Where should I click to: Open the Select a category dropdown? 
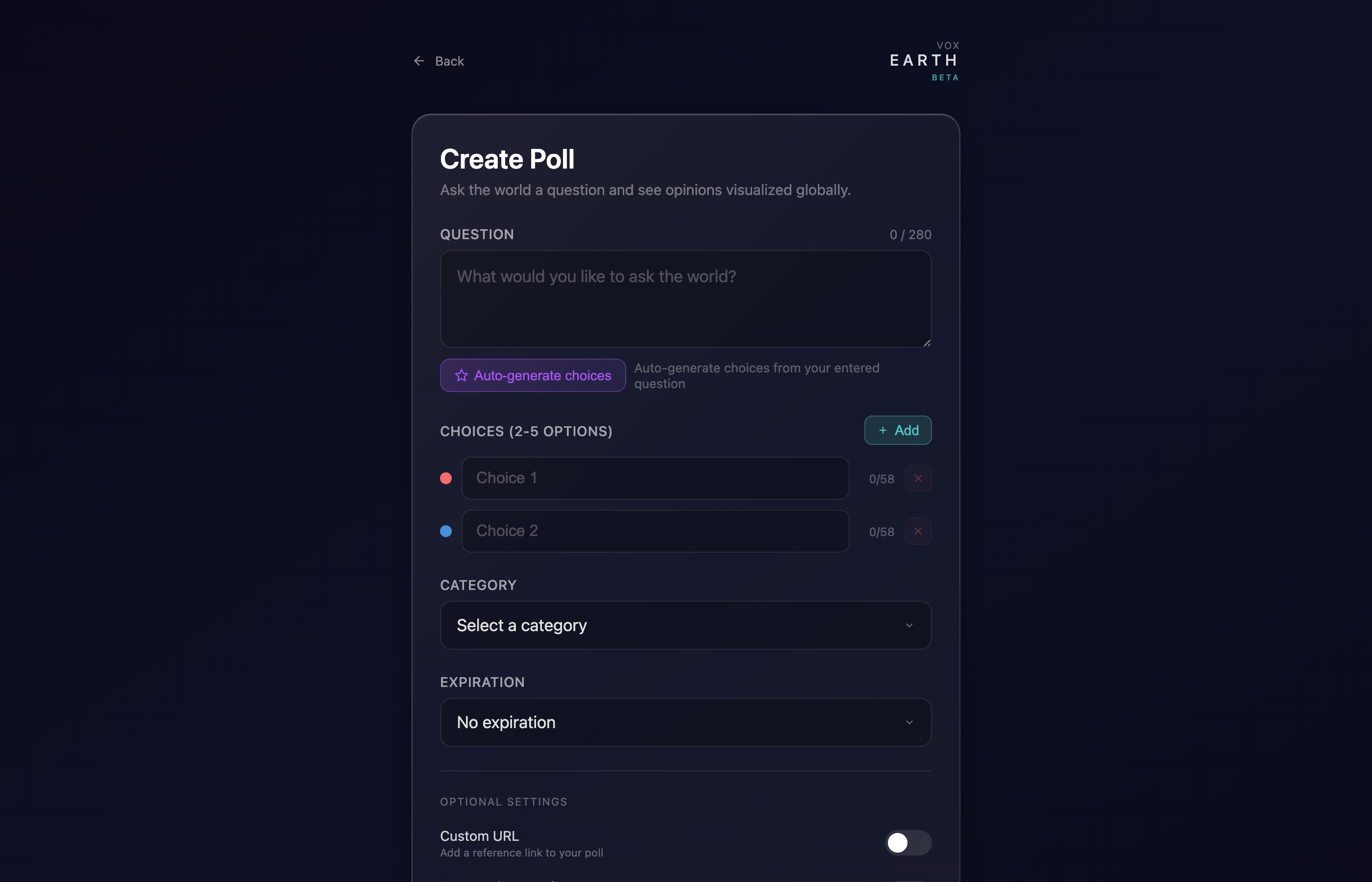[x=686, y=625]
